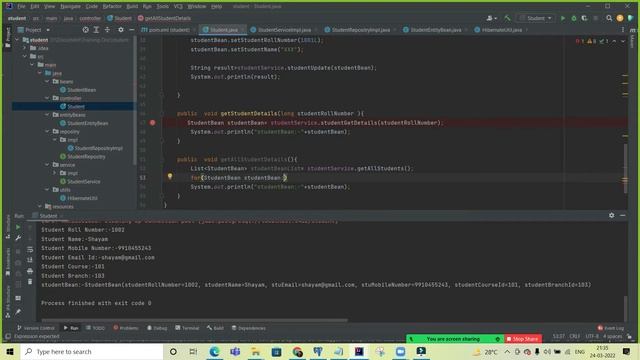
Task: Open the Navigate menu
Action: (70, 7)
